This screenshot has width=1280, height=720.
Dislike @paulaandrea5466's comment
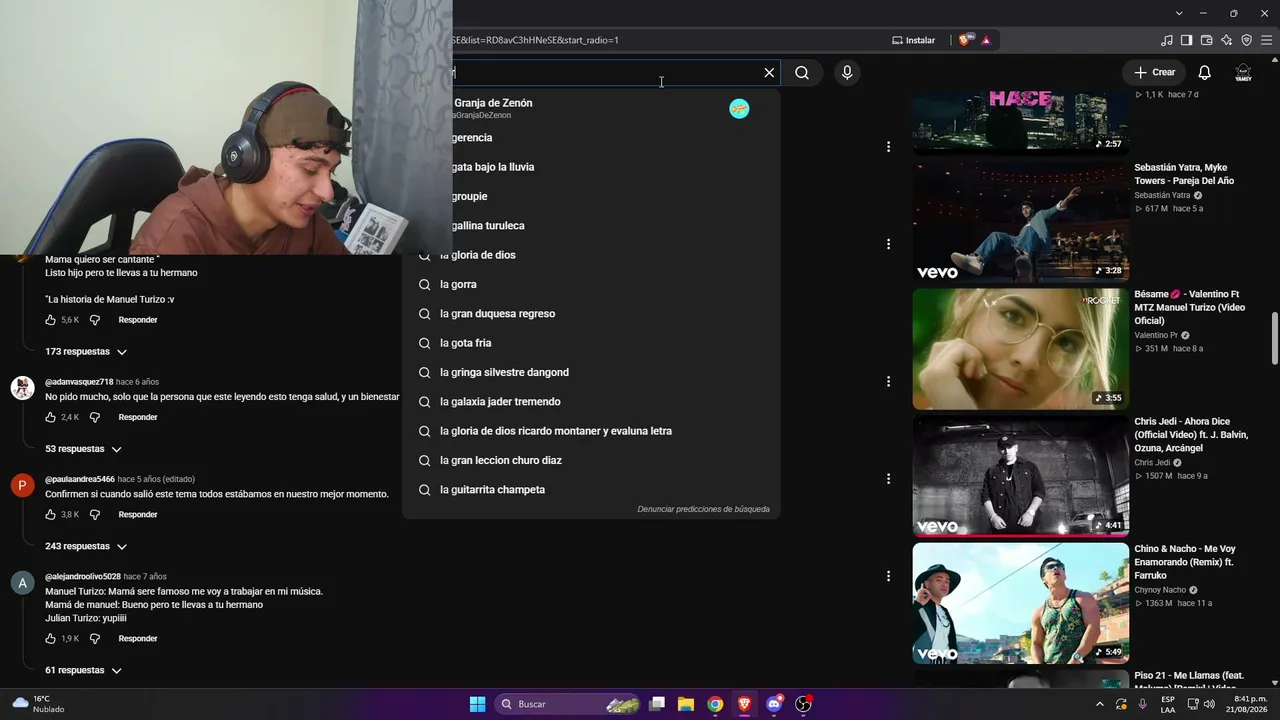(95, 515)
